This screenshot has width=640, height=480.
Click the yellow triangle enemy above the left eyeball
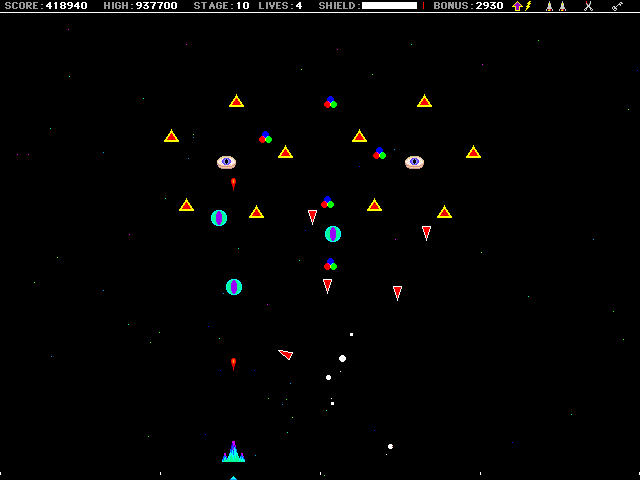pos(236,101)
